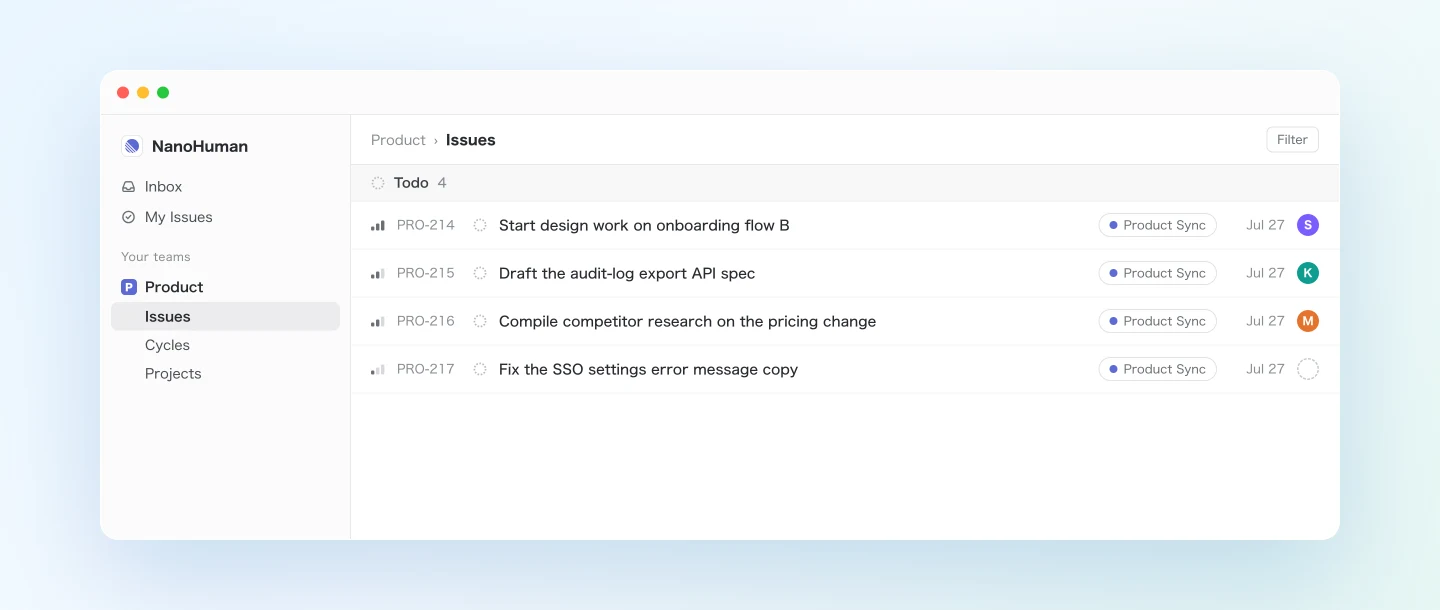Click the teal K assignee avatar
This screenshot has height=610, width=1440.
click(x=1308, y=273)
